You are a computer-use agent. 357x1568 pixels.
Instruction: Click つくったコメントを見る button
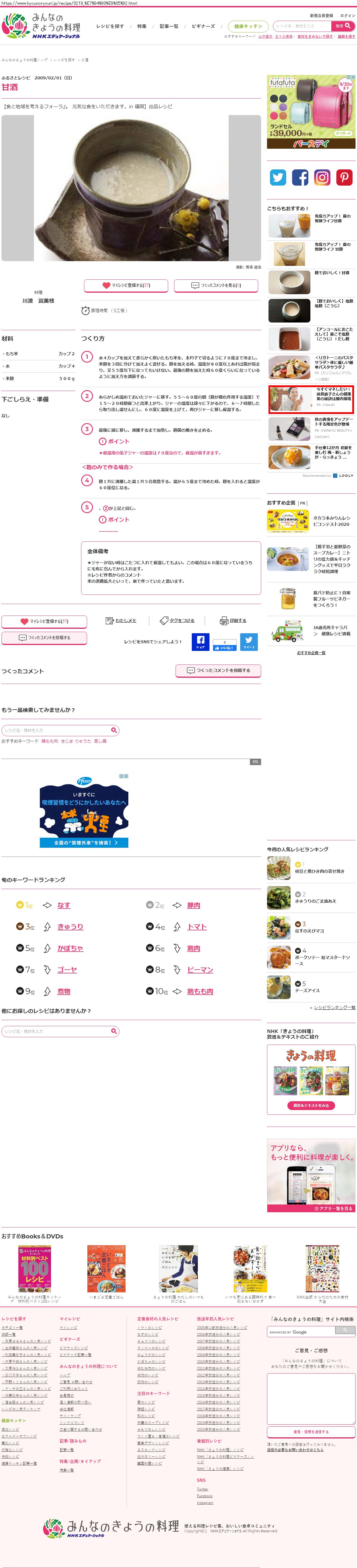[216, 285]
